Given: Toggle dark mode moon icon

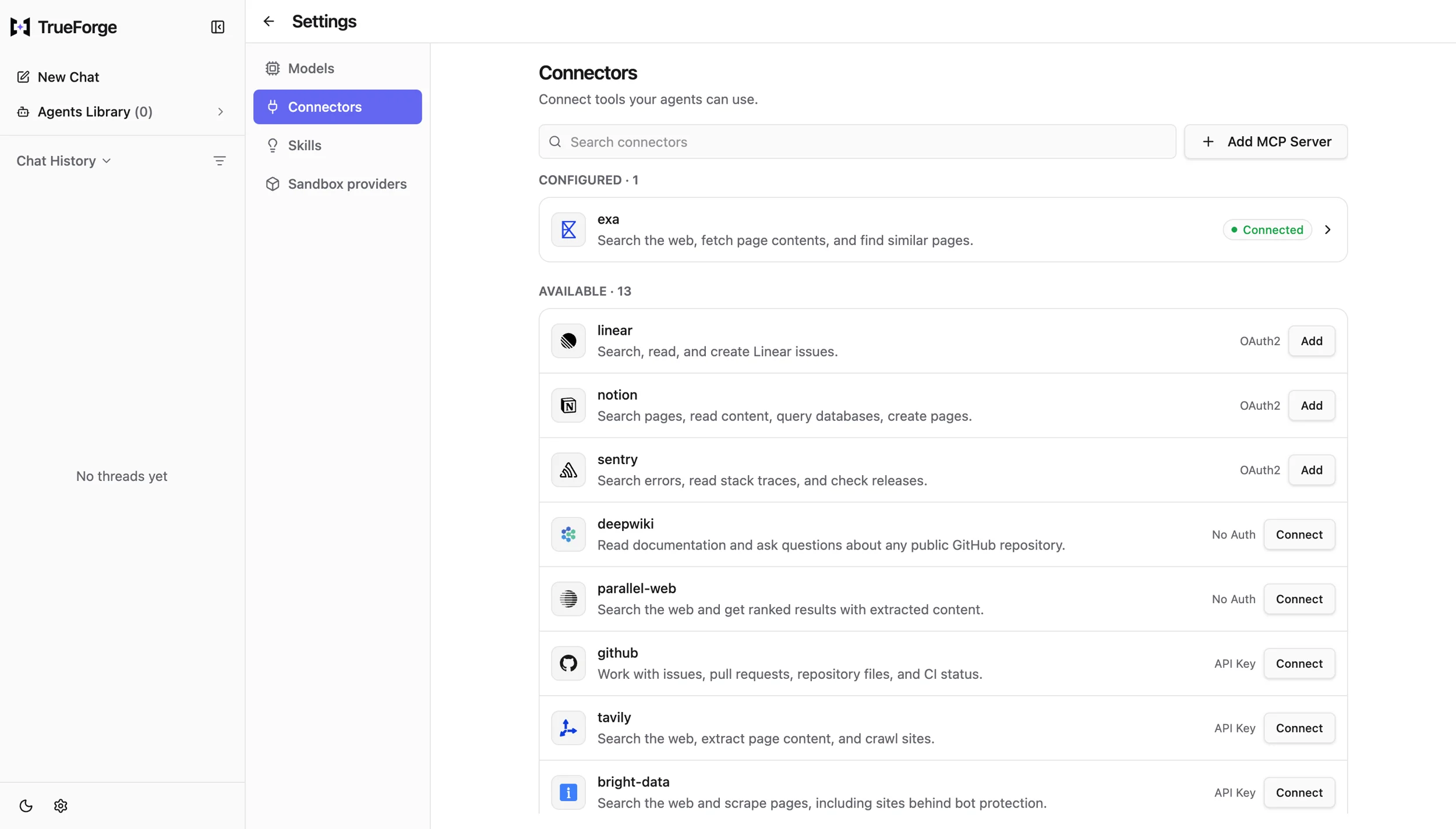Looking at the screenshot, I should pyautogui.click(x=26, y=806).
